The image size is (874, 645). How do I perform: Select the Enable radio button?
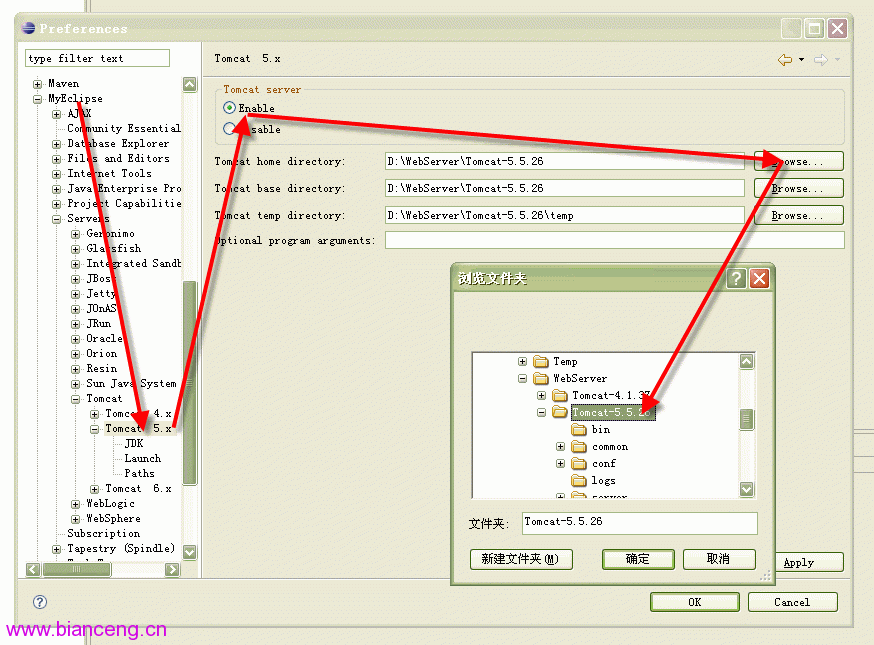pos(229,108)
